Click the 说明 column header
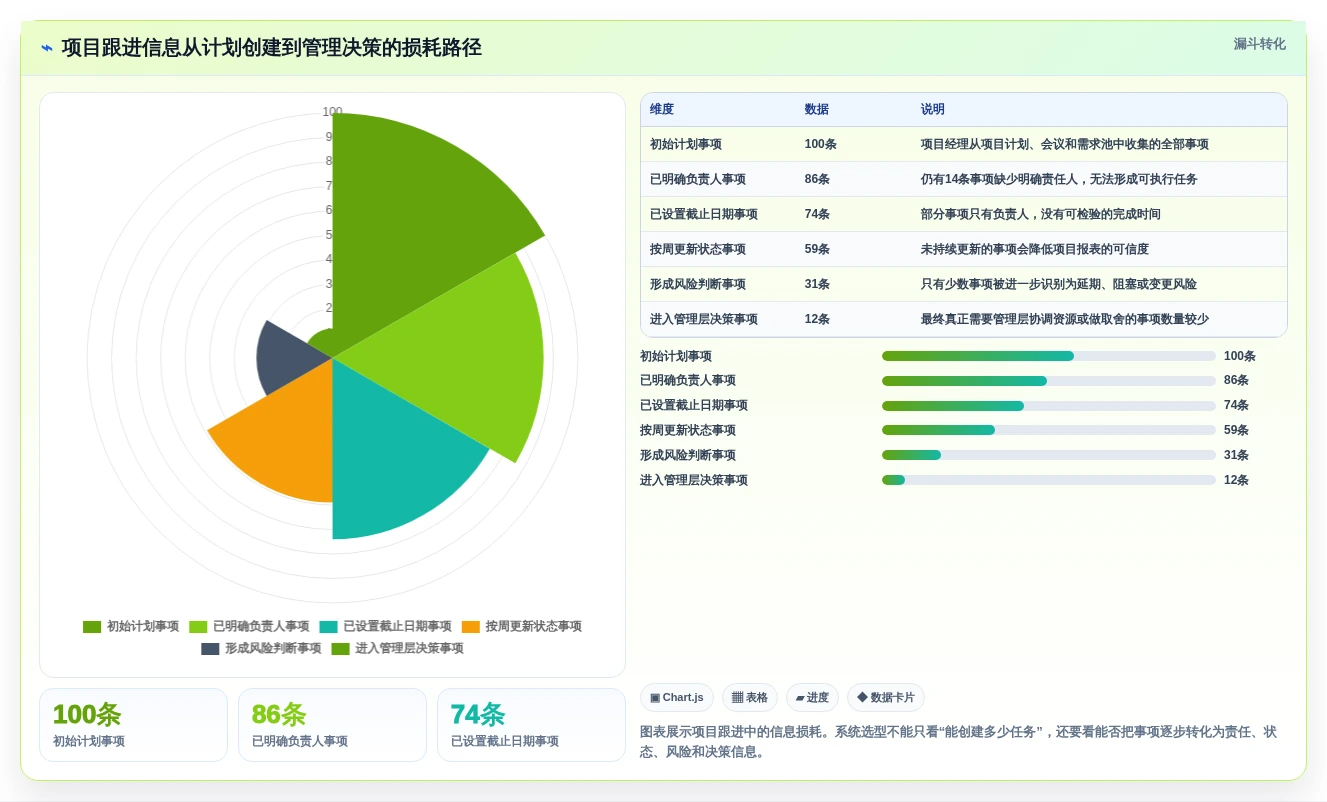This screenshot has width=1327, height=802. pyautogui.click(x=933, y=110)
